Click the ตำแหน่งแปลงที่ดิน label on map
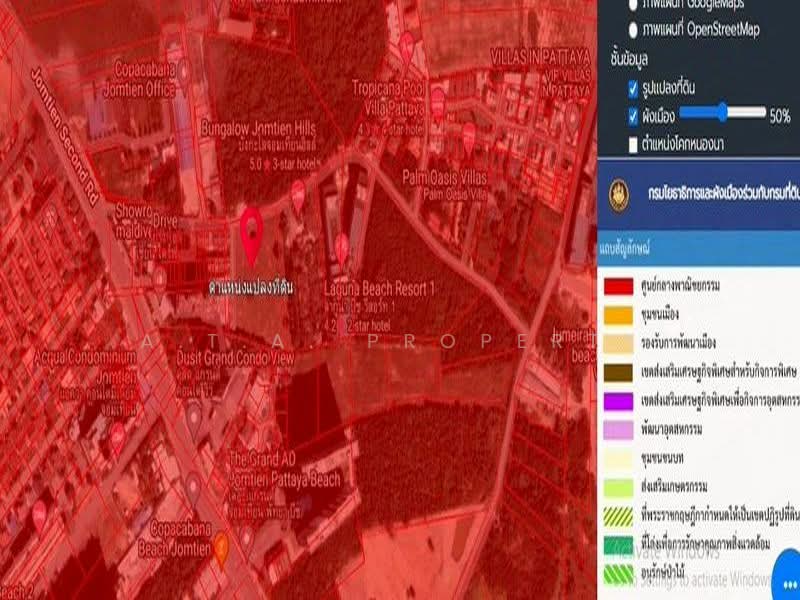Screen dimensions: 800x600 click(250, 288)
